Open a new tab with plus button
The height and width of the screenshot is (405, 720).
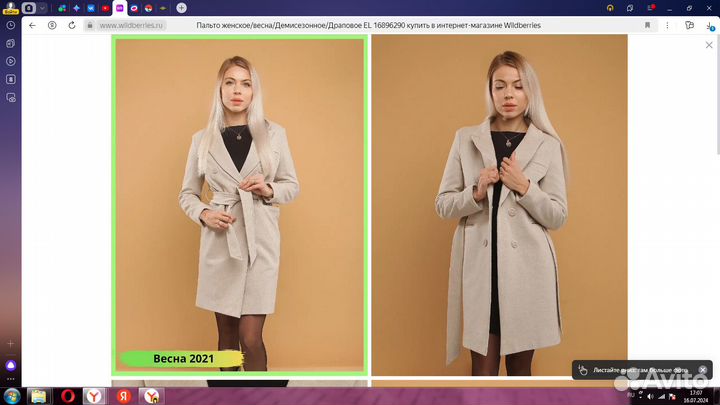[181, 8]
